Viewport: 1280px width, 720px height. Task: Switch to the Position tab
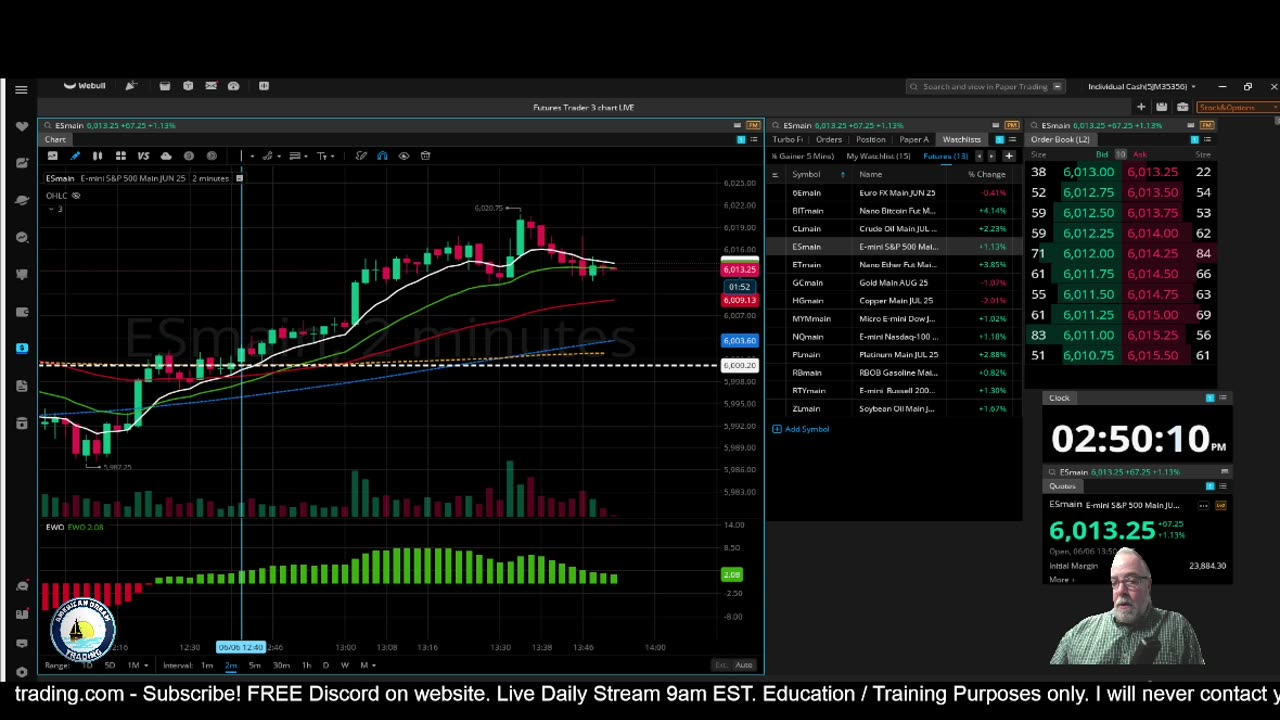click(870, 140)
